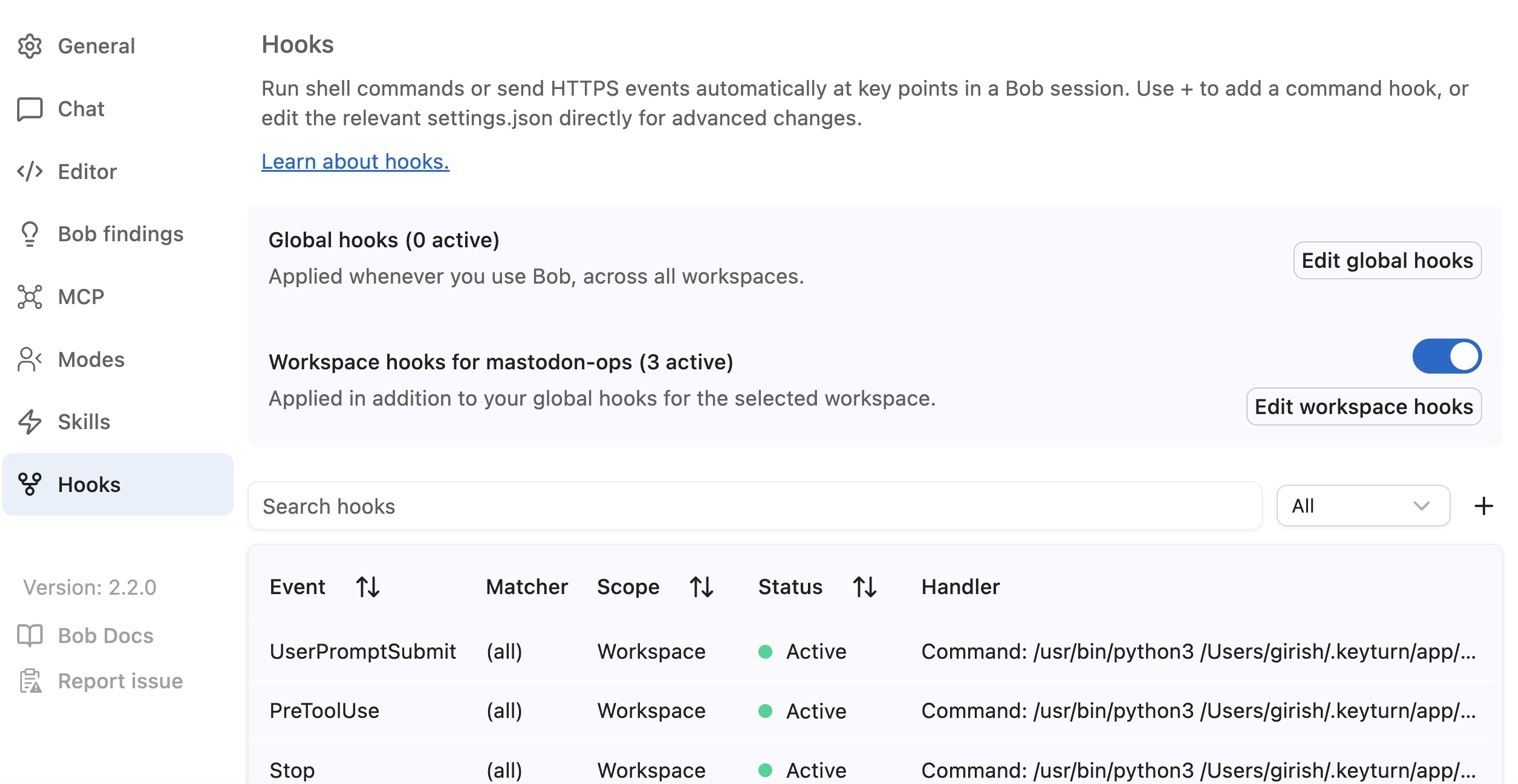This screenshot has width=1518, height=784.
Task: Open the Bob findings section
Action: pyautogui.click(x=117, y=234)
